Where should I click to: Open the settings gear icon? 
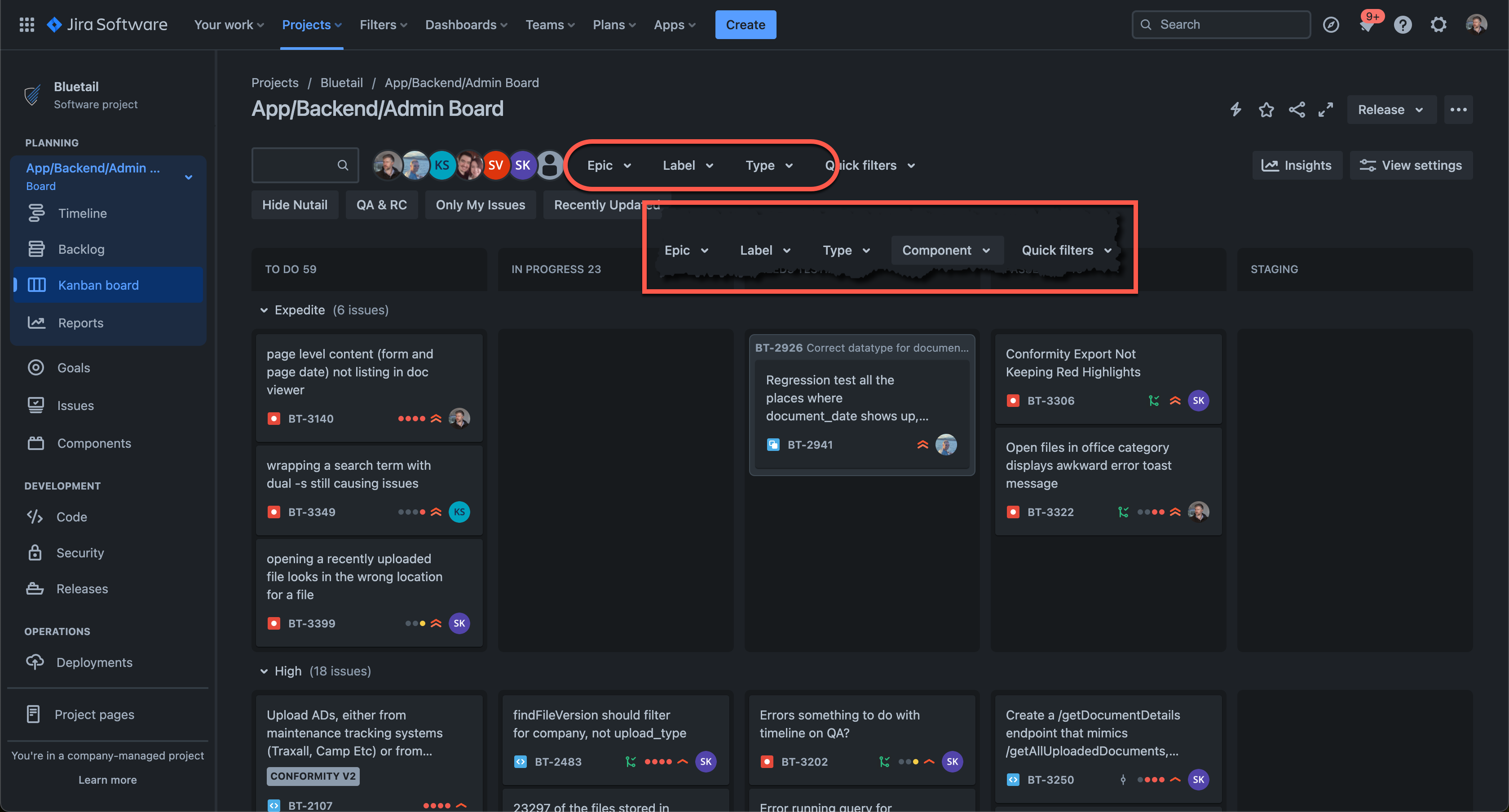point(1438,25)
